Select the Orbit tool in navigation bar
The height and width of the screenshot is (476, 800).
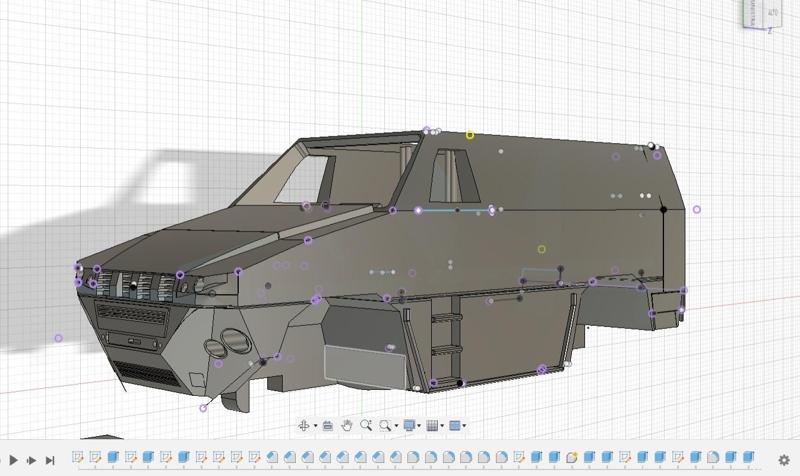[x=304, y=425]
